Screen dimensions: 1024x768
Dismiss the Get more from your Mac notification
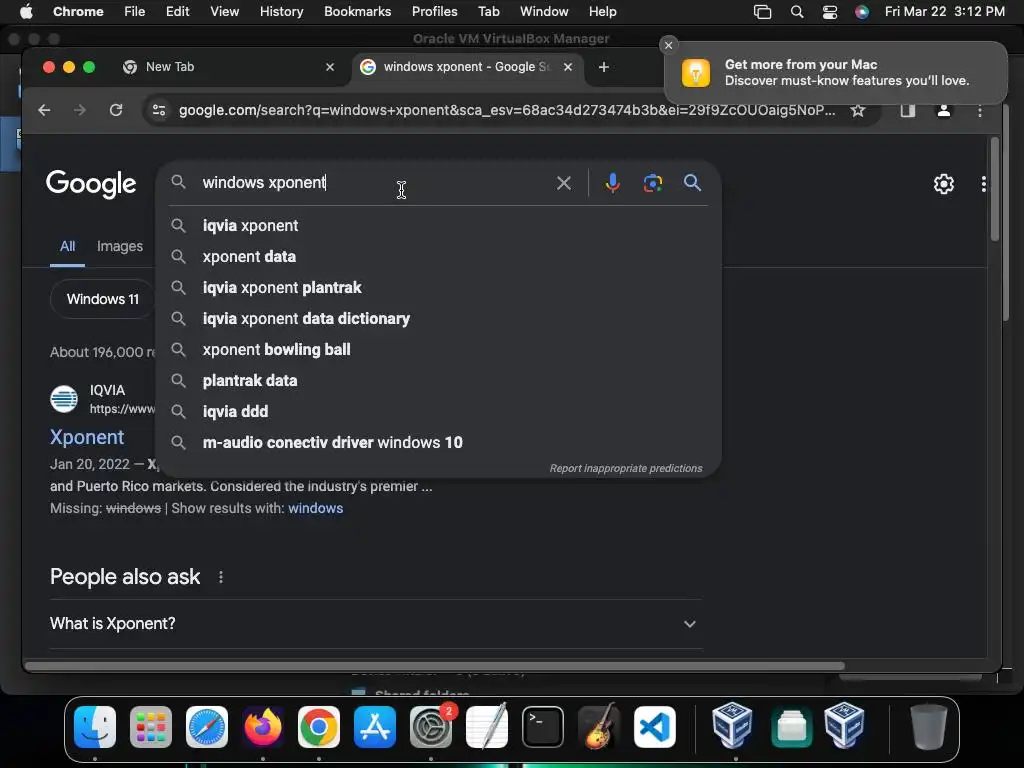click(668, 45)
